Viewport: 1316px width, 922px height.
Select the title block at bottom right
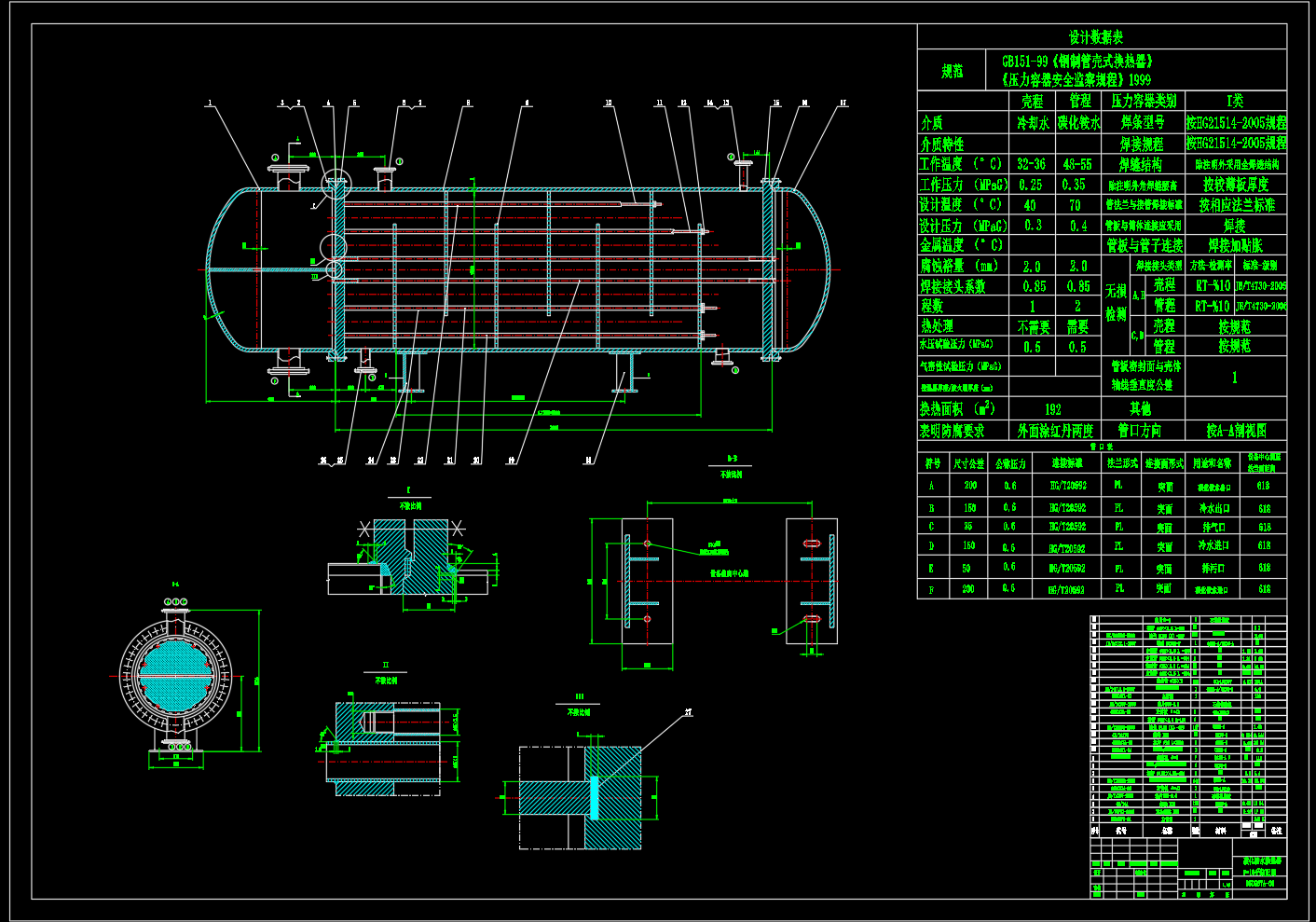[1188, 867]
